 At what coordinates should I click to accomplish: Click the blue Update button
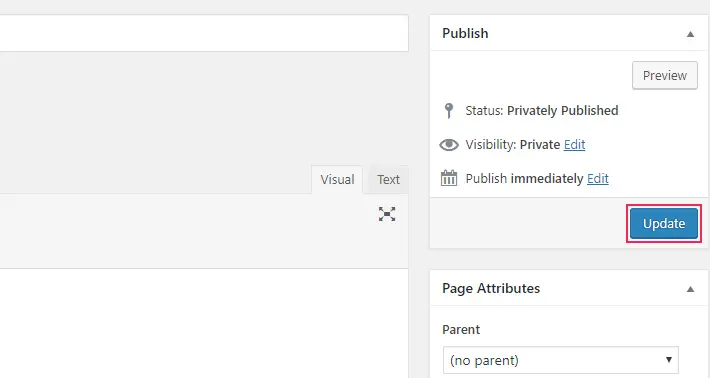point(664,223)
